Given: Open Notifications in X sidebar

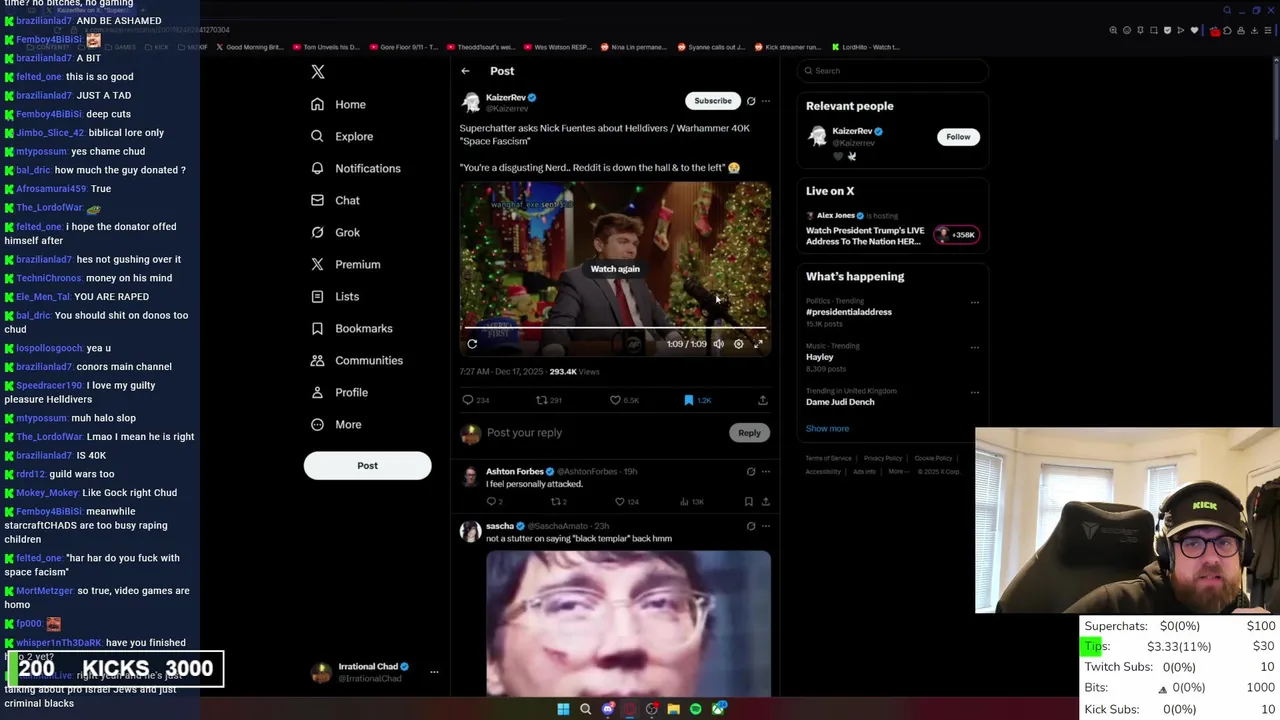Looking at the screenshot, I should point(355,168).
